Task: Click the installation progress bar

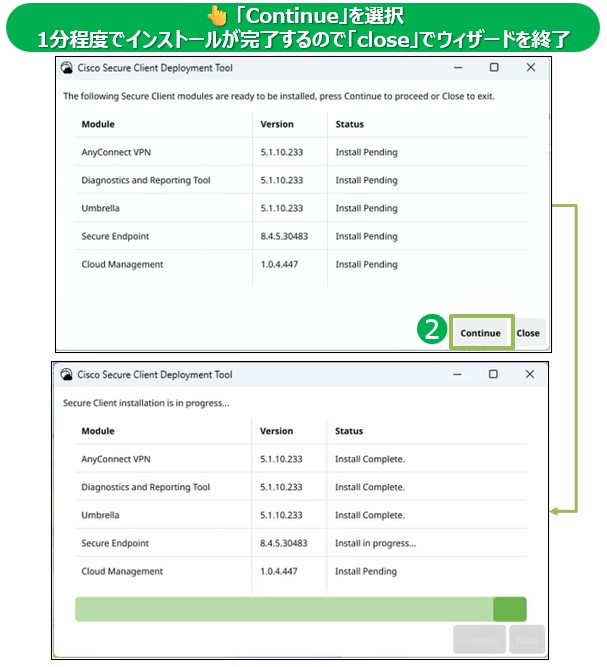Action: pos(301,609)
